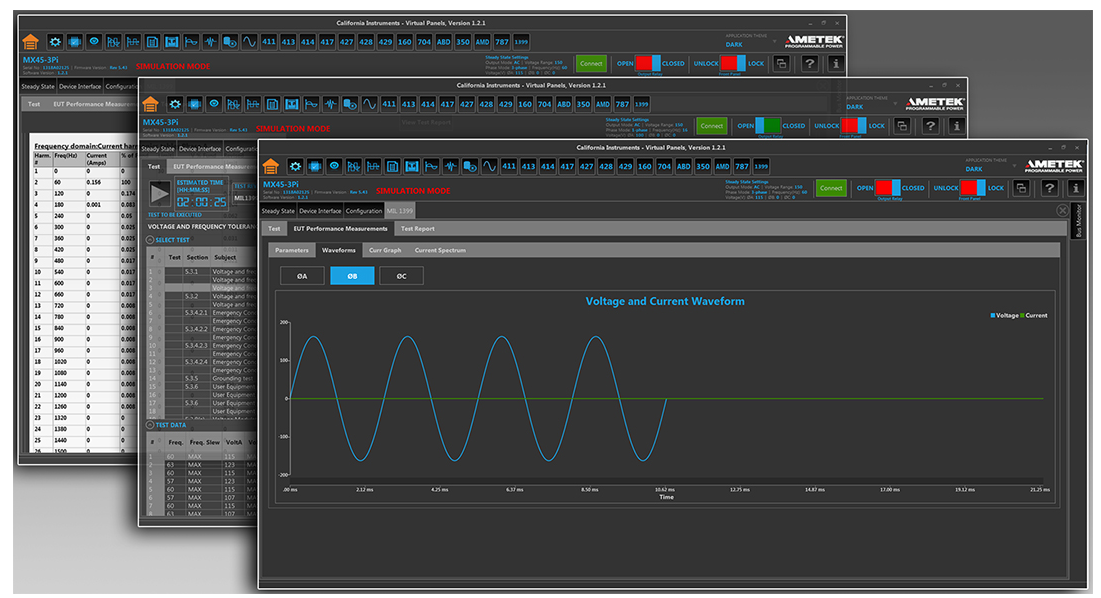Switch to the Device Interface tab in front window
This screenshot has height=598, width=1101.
(x=319, y=211)
